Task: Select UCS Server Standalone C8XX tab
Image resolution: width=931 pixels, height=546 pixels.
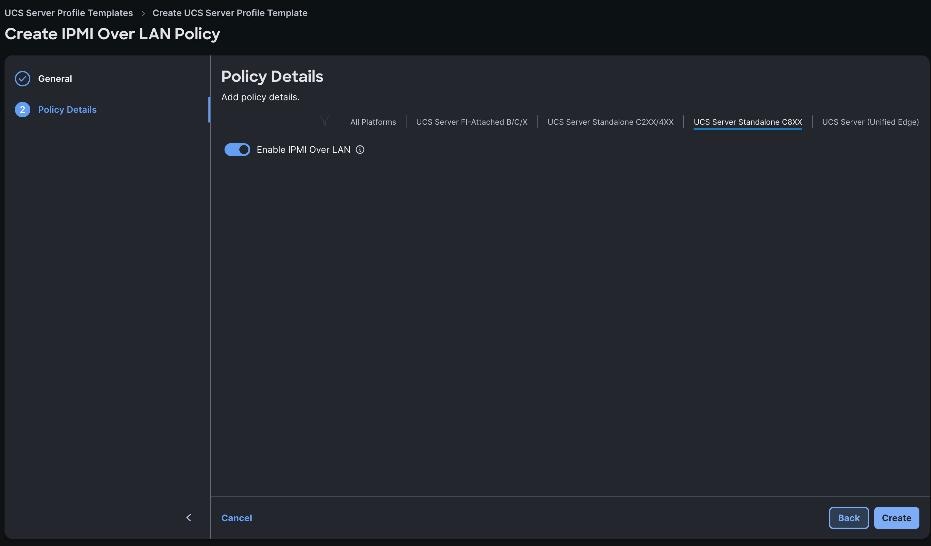Action: coord(748,122)
